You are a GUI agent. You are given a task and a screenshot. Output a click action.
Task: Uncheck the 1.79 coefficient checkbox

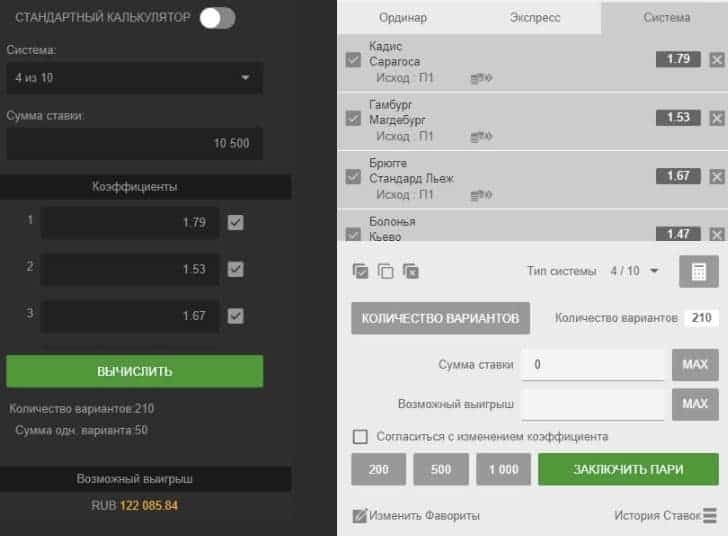(x=235, y=222)
